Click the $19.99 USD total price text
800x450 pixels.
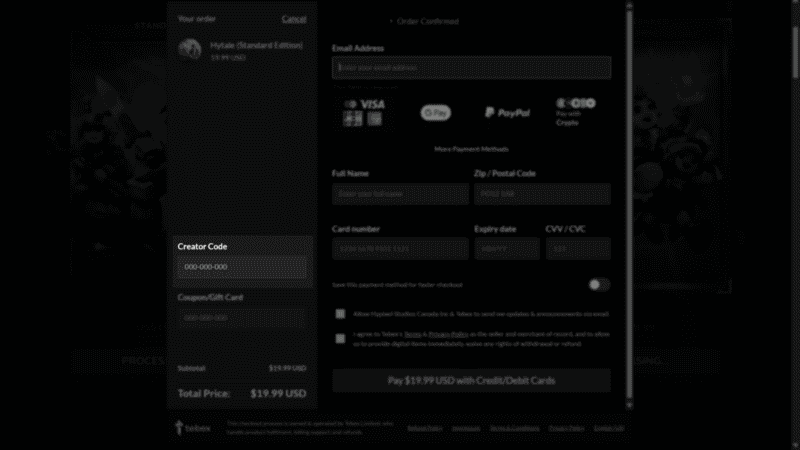pyautogui.click(x=278, y=393)
